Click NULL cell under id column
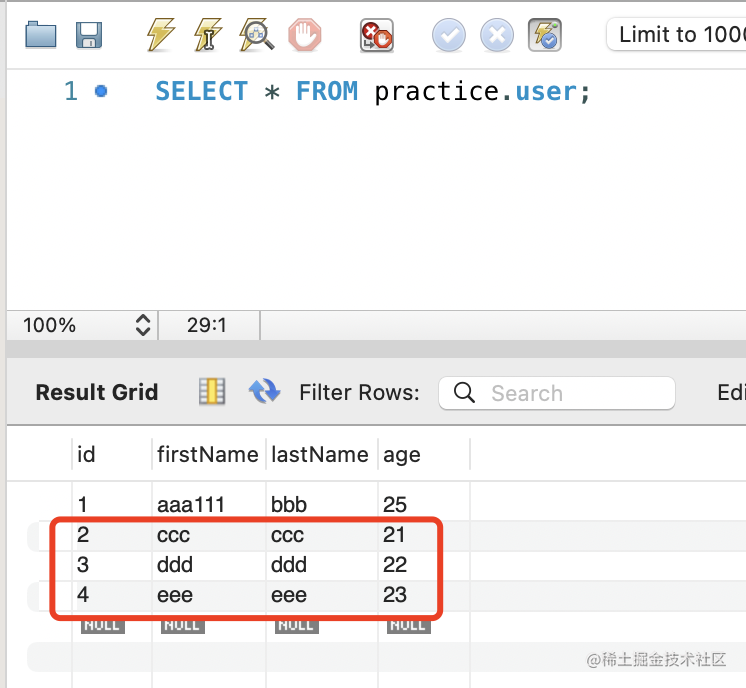The image size is (746, 688). tap(102, 625)
